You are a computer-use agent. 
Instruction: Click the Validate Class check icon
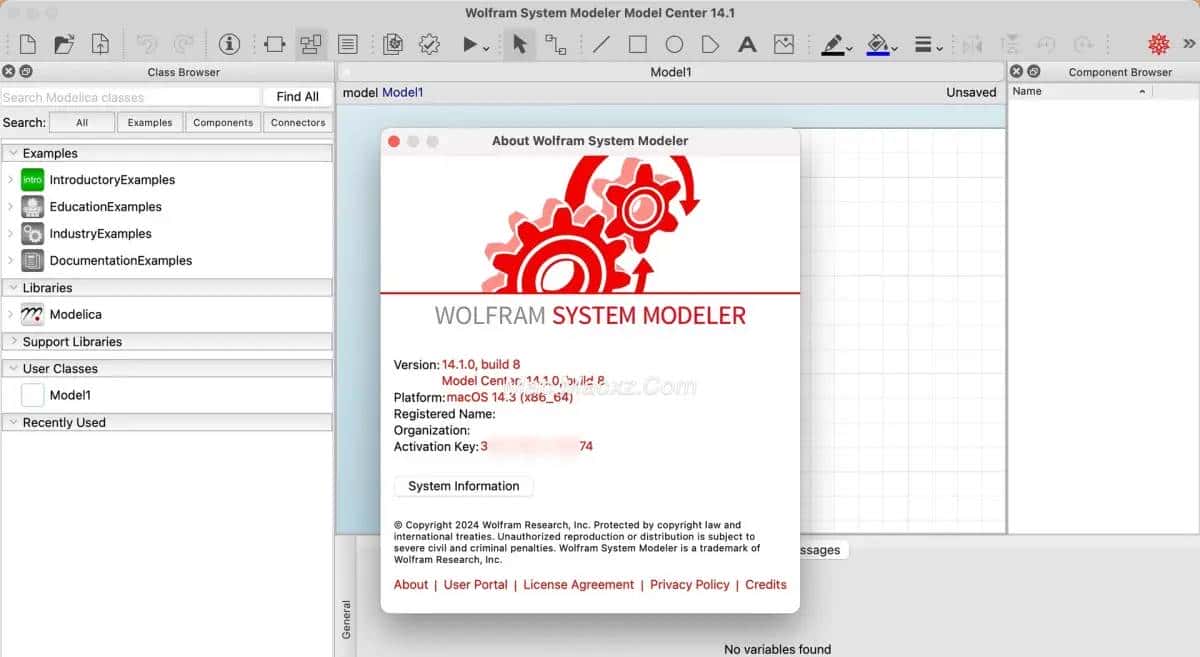tap(429, 44)
